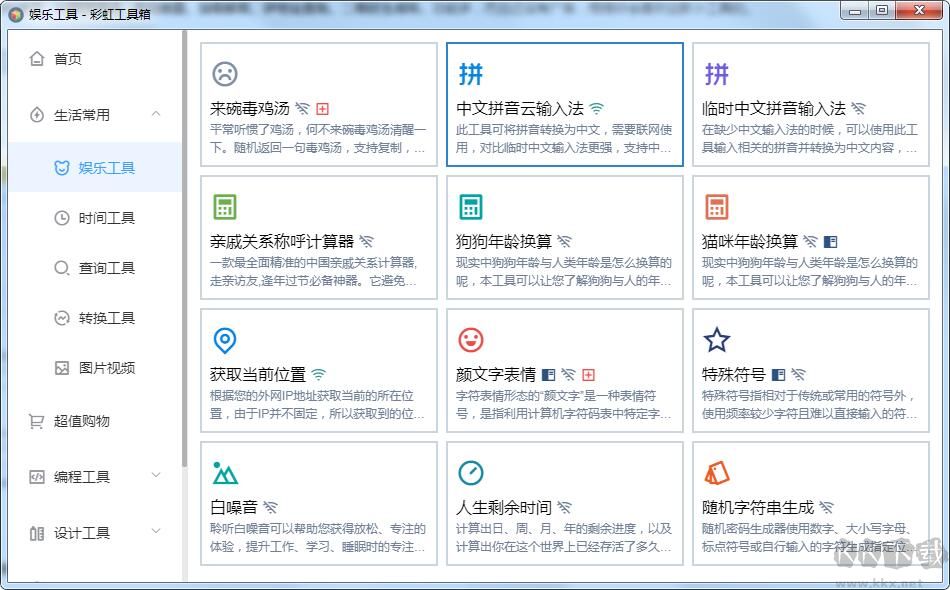950x590 pixels.
Task: Open 临时中文拼音输入法 via its 拼 icon
Action: pyautogui.click(x=717, y=73)
